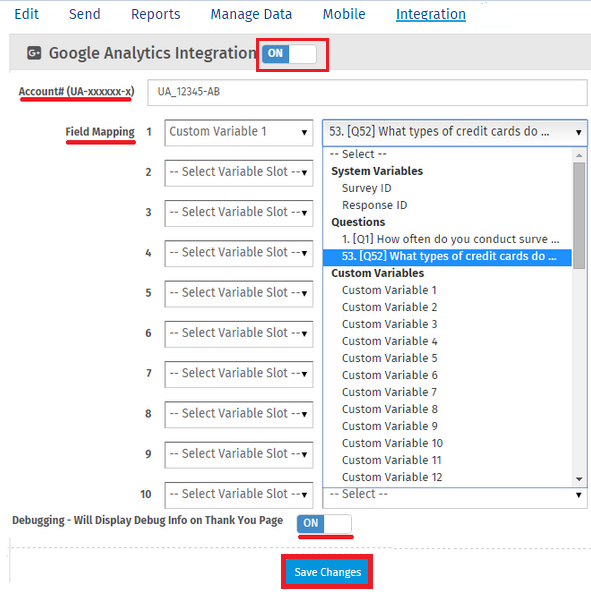This screenshot has width=591, height=599.
Task: Open the Integration tab link
Action: coord(431,14)
